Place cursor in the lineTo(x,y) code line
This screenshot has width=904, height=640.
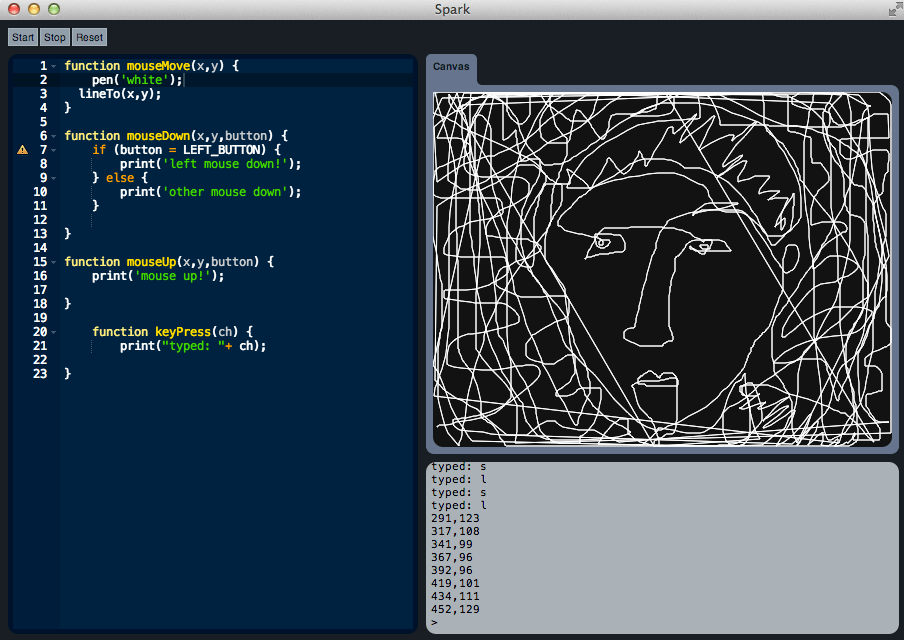pos(119,93)
